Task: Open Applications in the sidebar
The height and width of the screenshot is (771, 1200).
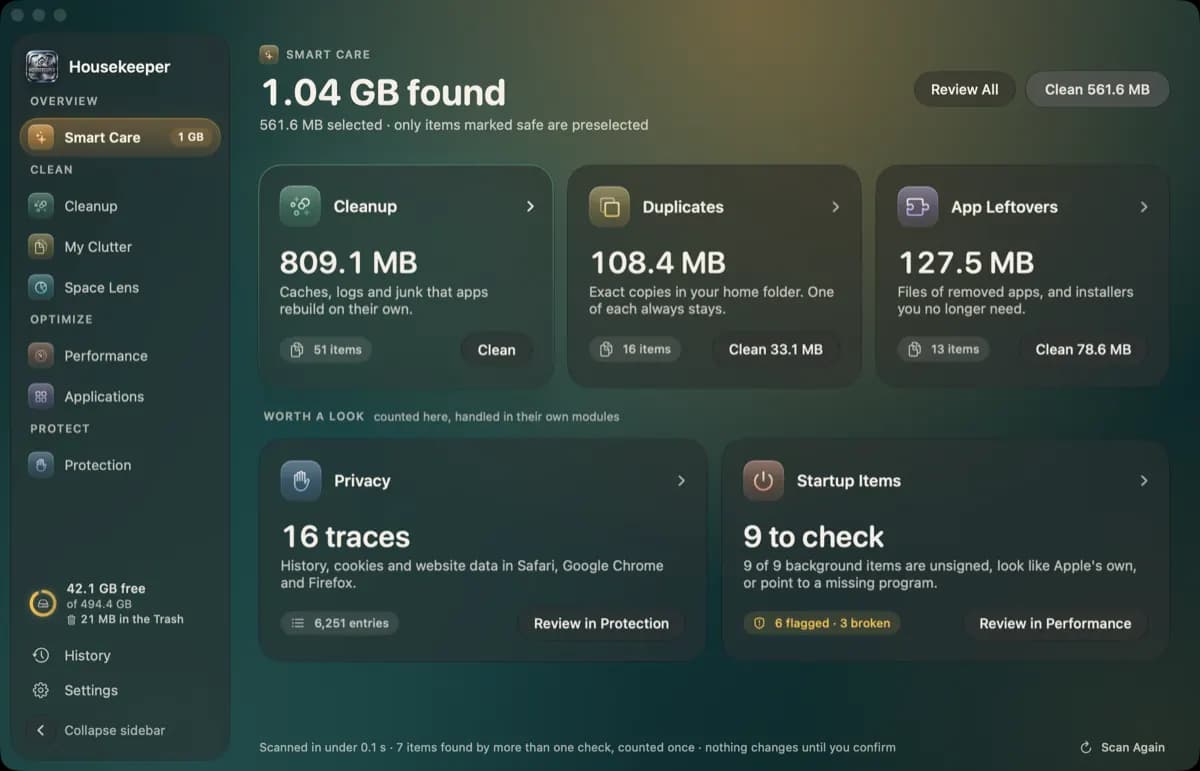Action: [120, 396]
